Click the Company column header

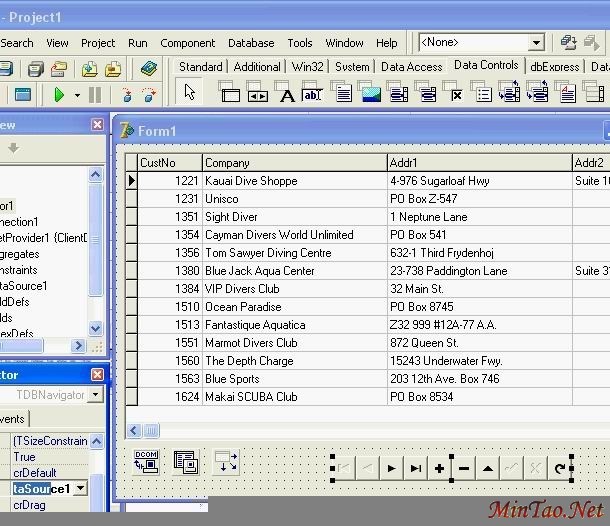(294, 162)
